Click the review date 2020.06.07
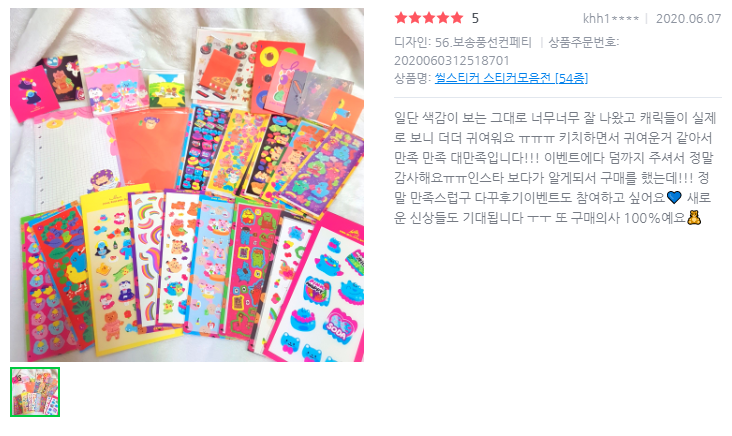The height and width of the screenshot is (436, 732). tap(689, 19)
